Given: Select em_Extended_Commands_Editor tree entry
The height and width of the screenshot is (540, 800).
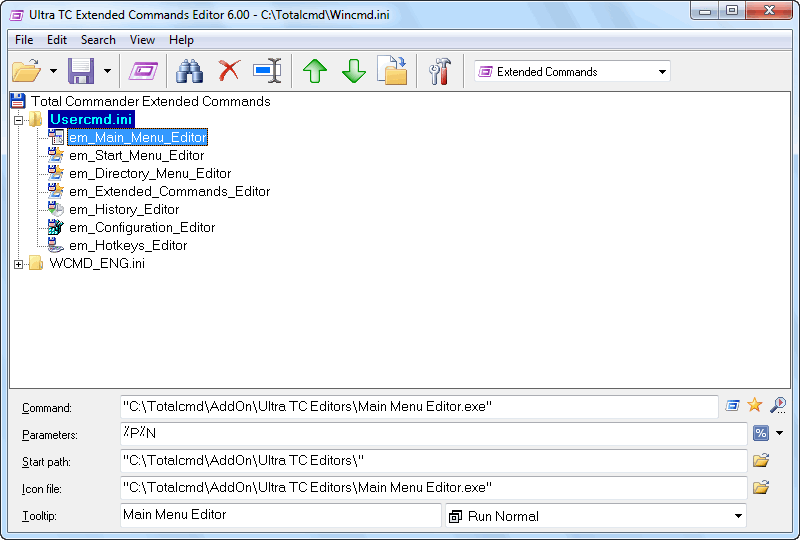Looking at the screenshot, I should [x=169, y=191].
